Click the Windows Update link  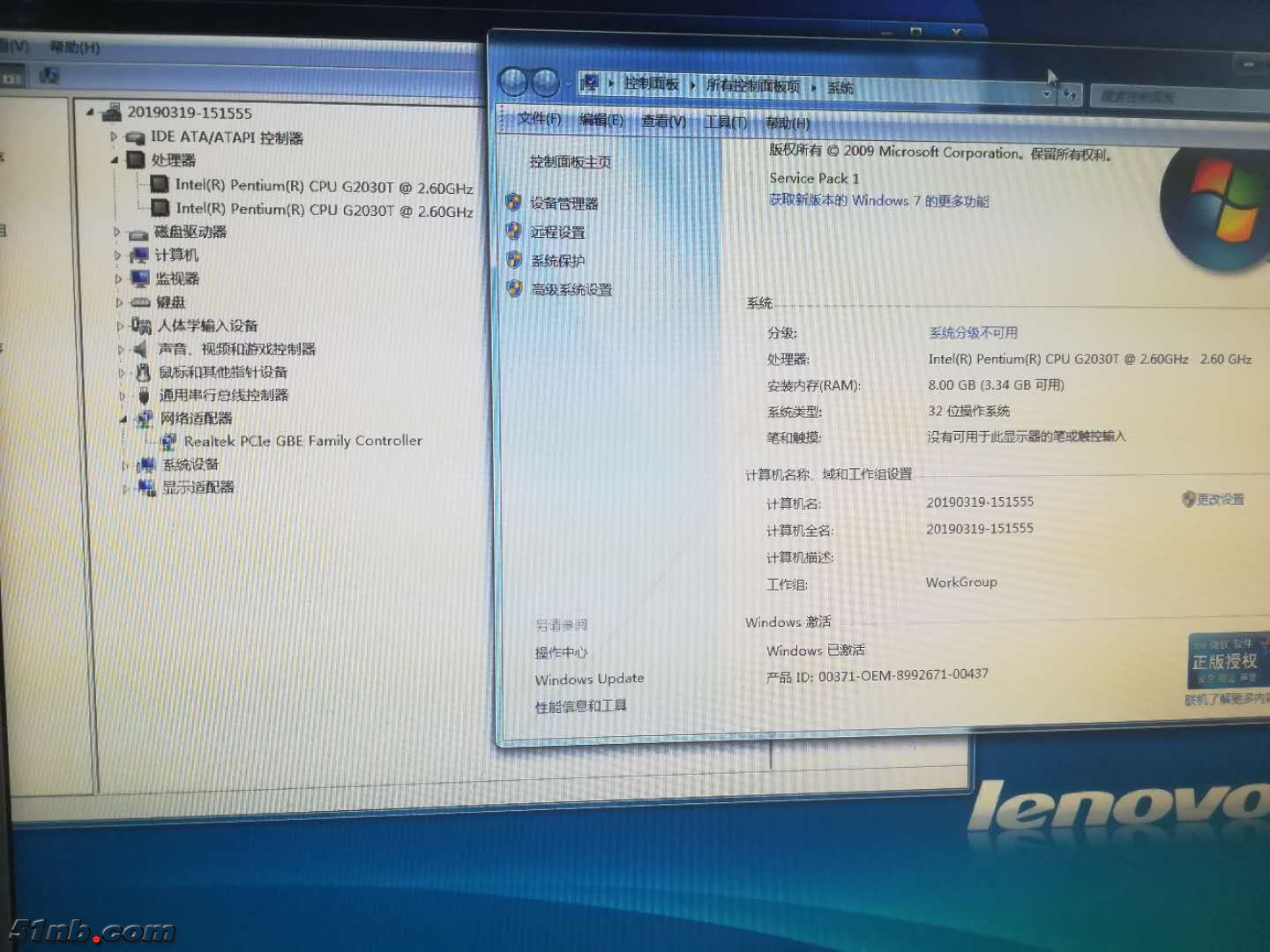588,678
